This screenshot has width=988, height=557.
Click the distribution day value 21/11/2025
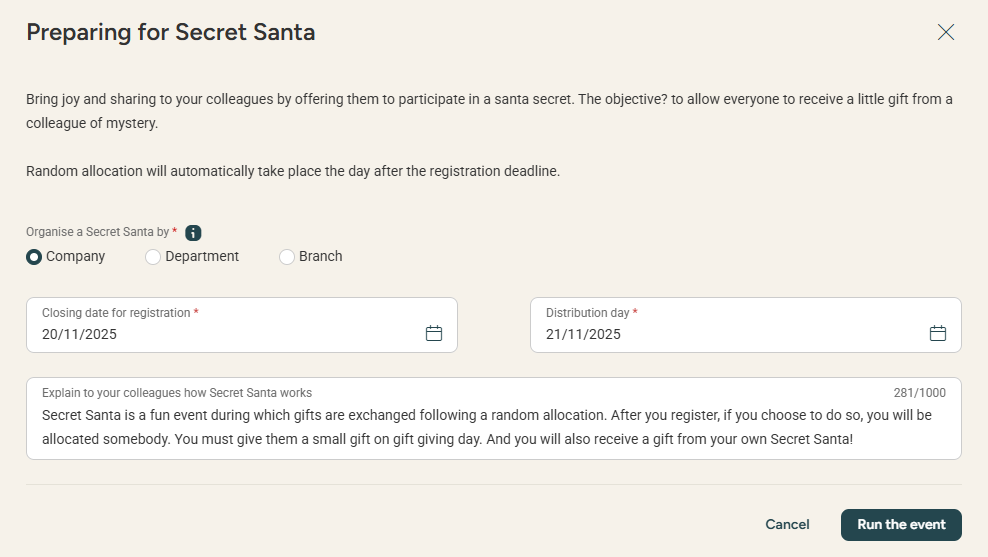(x=584, y=335)
